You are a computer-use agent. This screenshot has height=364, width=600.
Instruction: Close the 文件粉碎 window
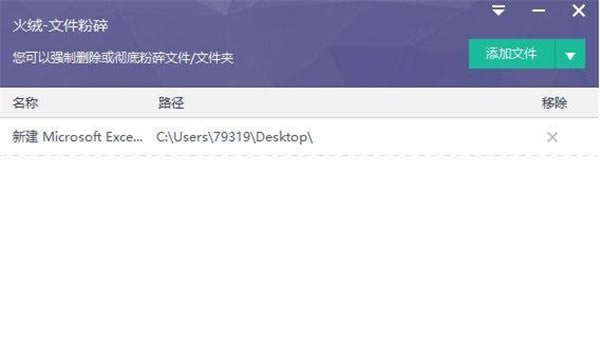click(579, 10)
